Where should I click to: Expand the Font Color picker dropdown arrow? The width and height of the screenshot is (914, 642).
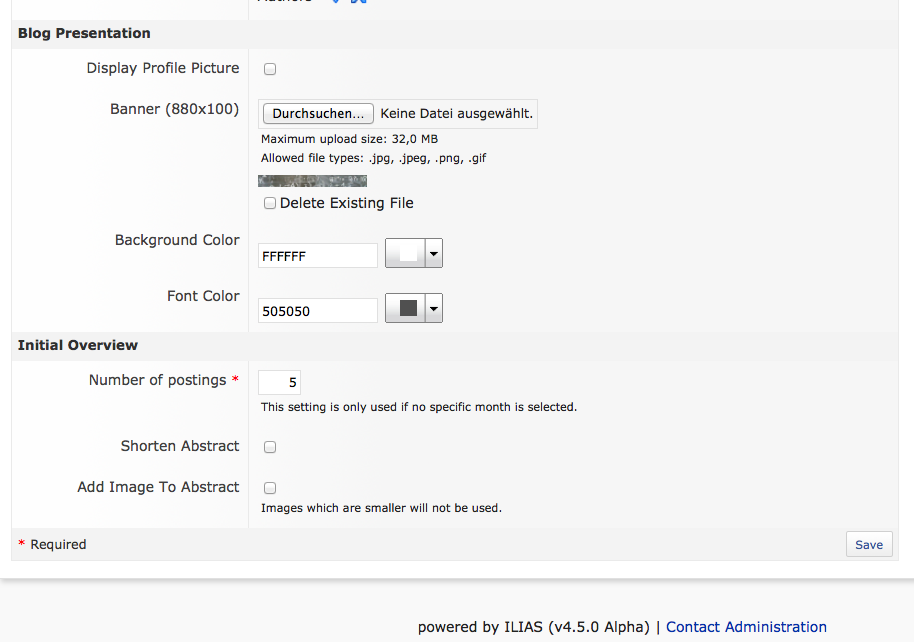click(x=434, y=309)
